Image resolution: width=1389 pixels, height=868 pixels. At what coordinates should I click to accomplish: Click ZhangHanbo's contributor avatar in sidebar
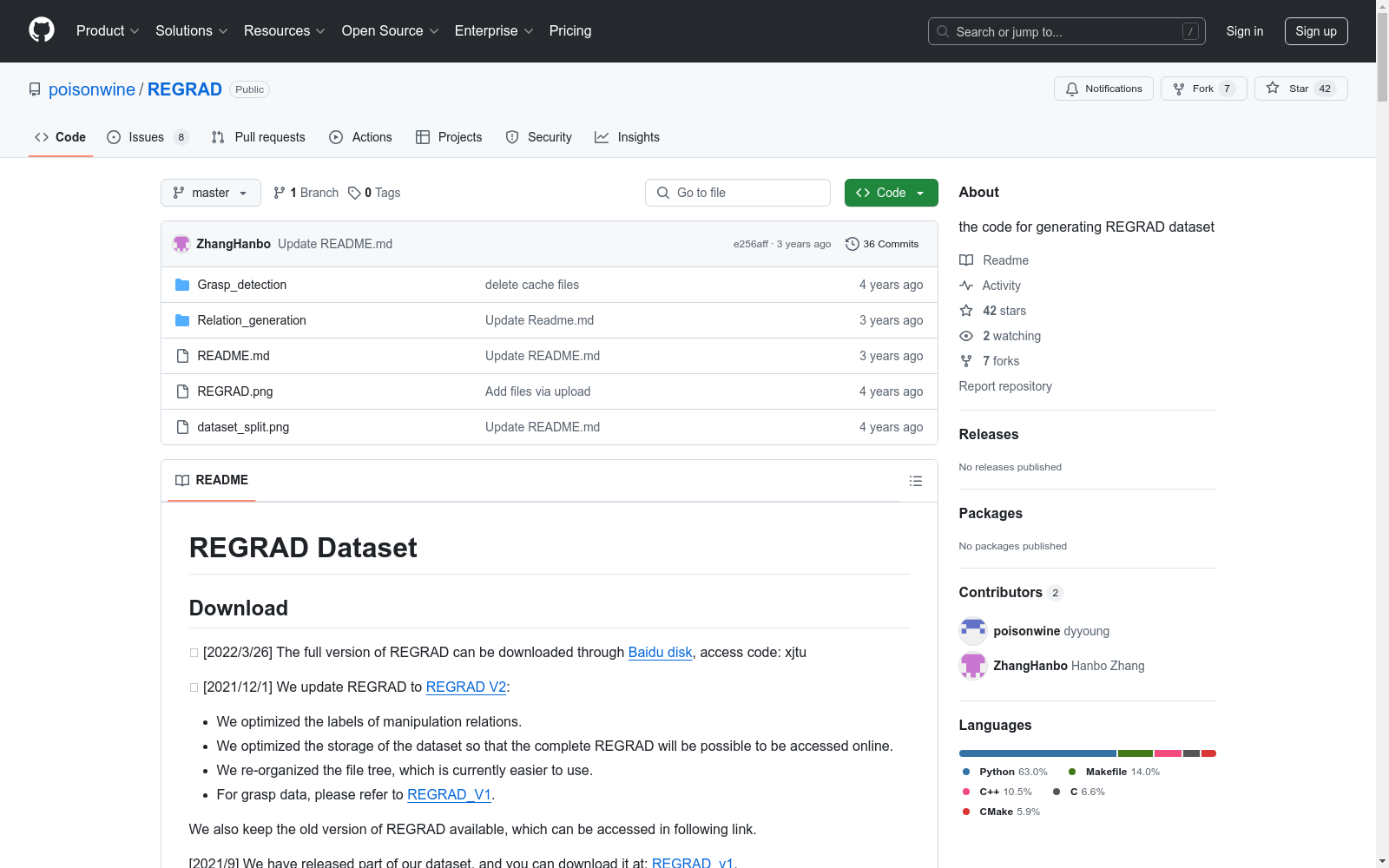973,666
